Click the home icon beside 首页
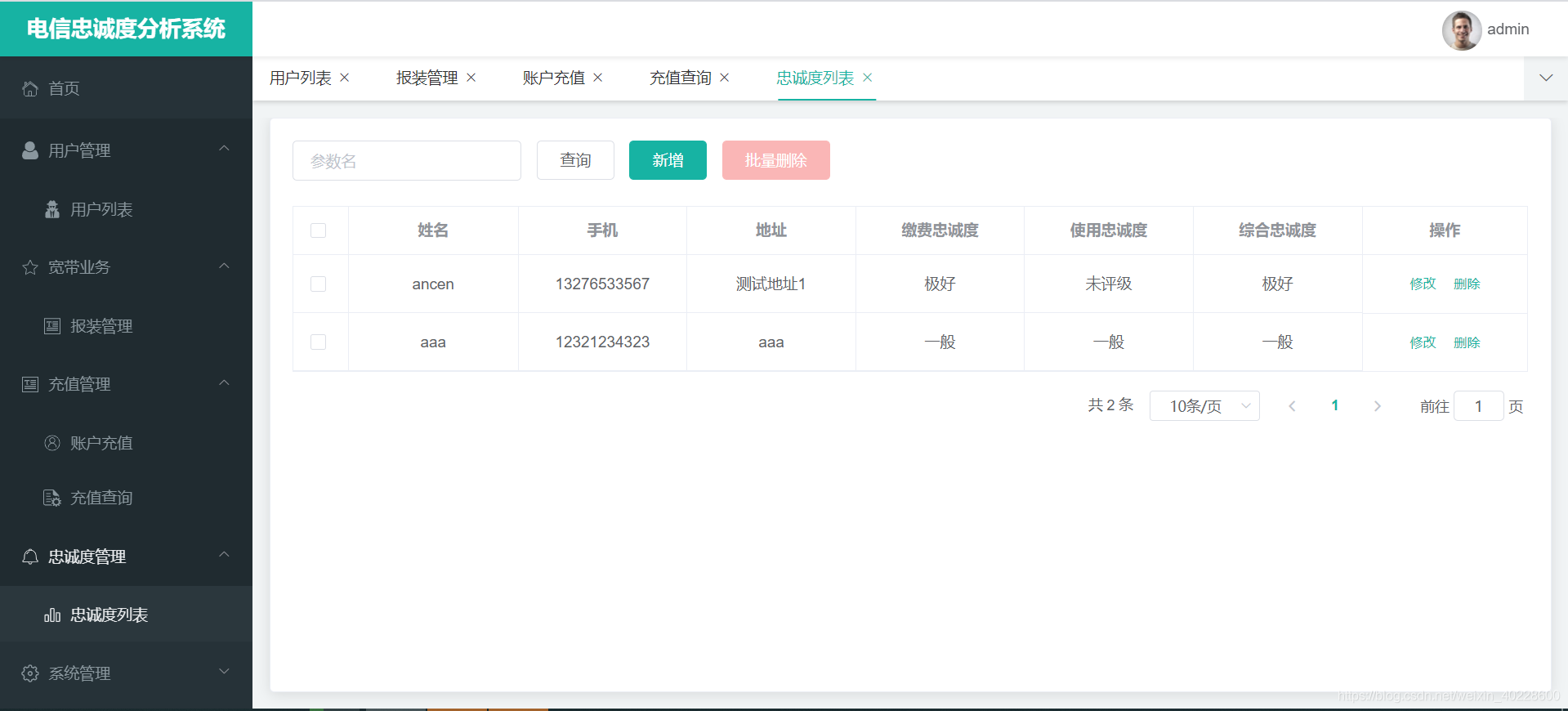1568x711 pixels. coord(30,88)
